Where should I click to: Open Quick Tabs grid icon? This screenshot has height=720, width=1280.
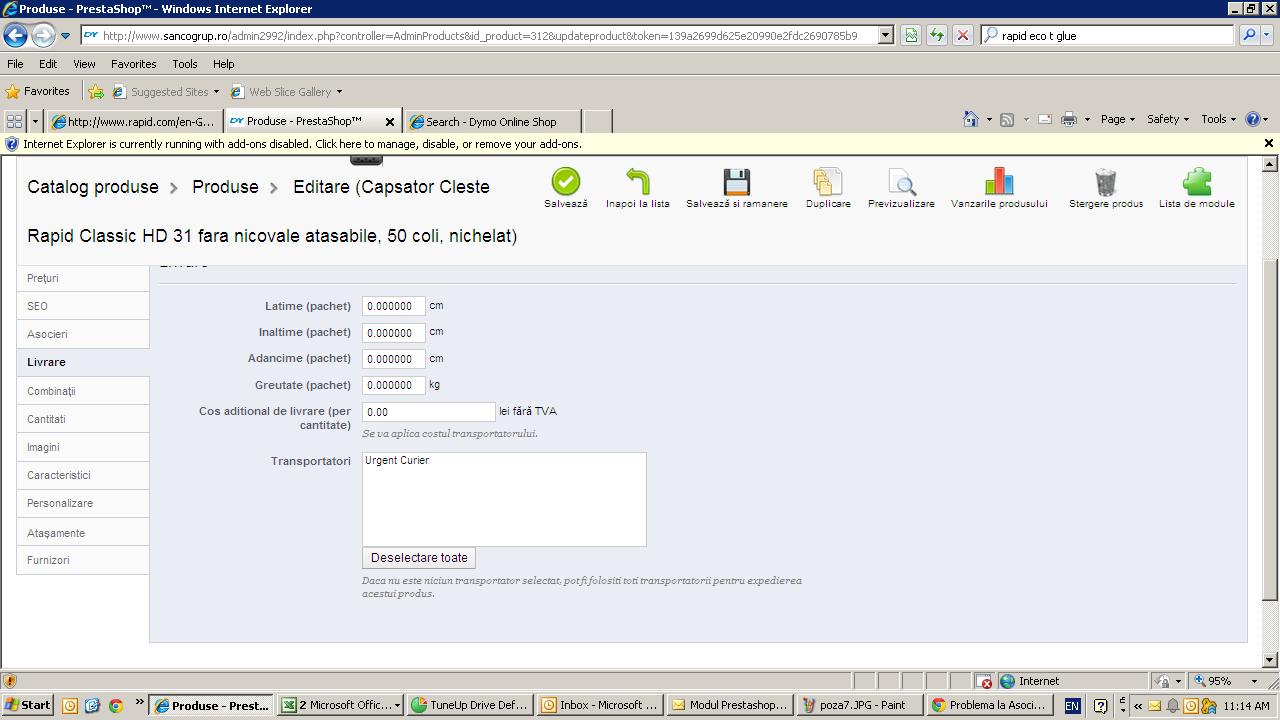[x=14, y=121]
